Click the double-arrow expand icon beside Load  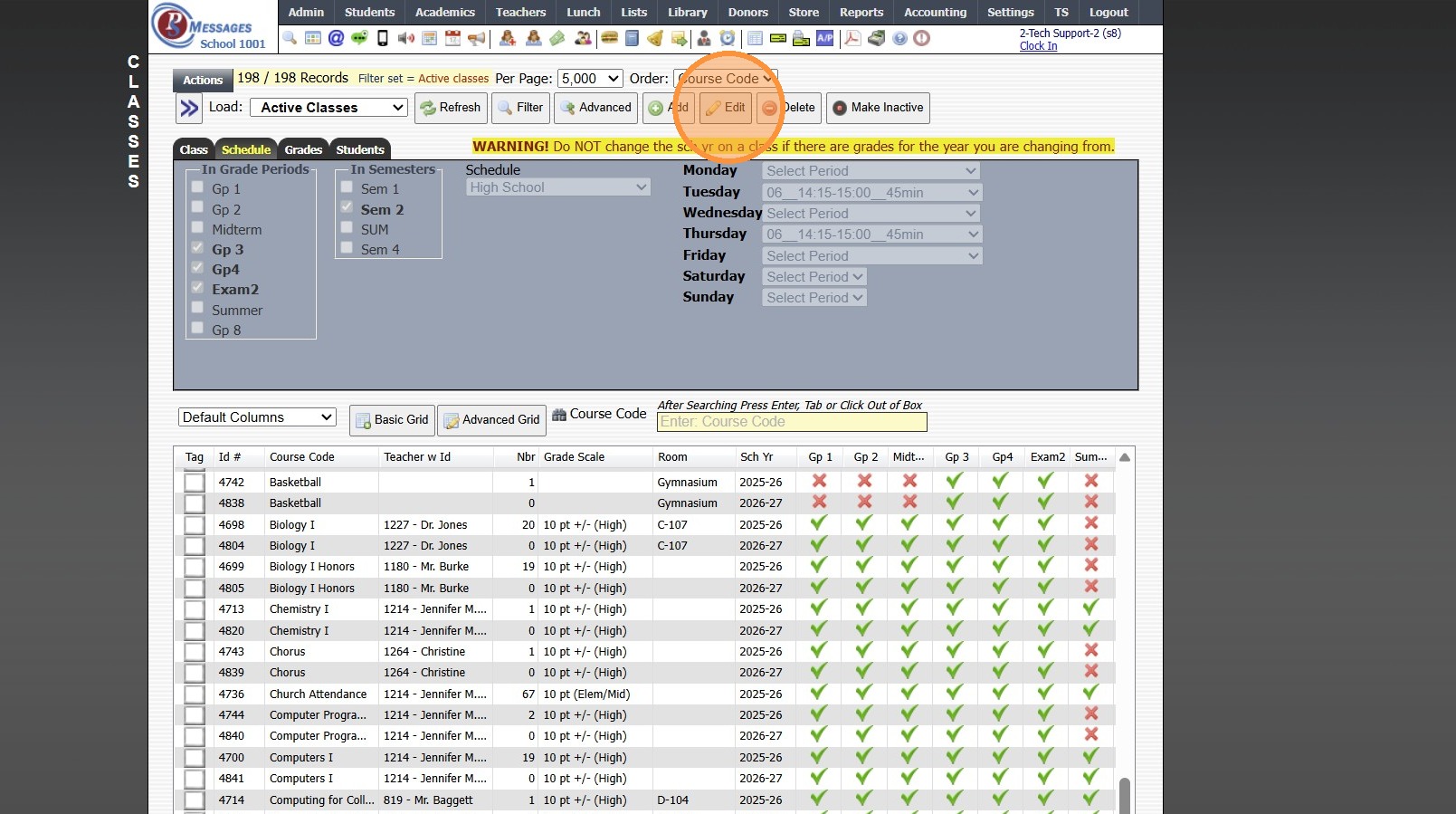189,109
